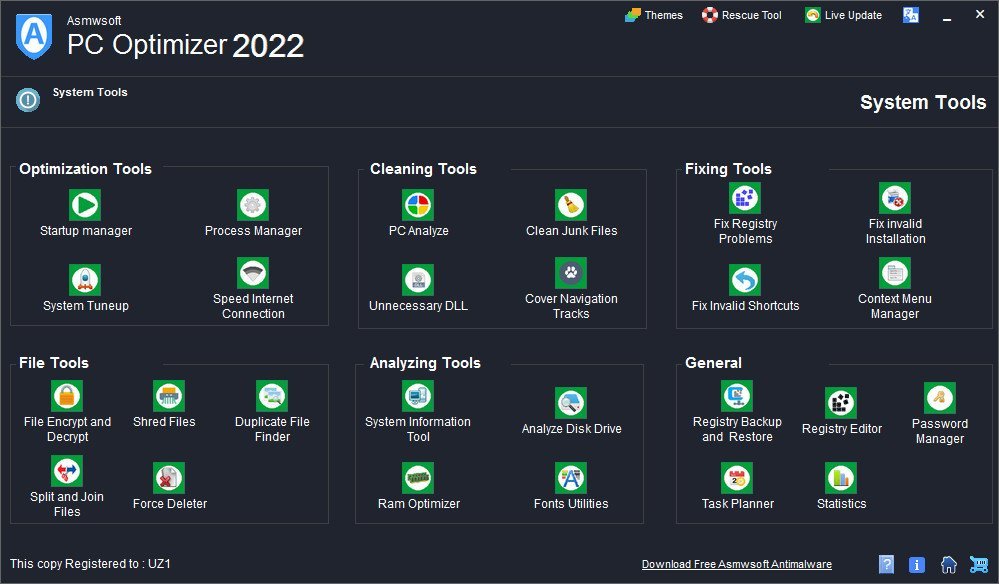Screen dimensions: 999x584
Task: Open the System Tuneup rocket icon
Action: click(x=85, y=280)
